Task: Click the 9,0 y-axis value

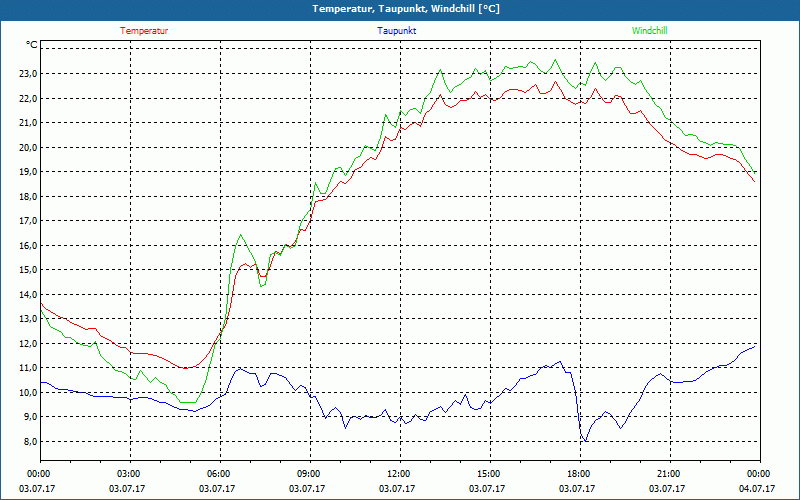Action: [31, 417]
